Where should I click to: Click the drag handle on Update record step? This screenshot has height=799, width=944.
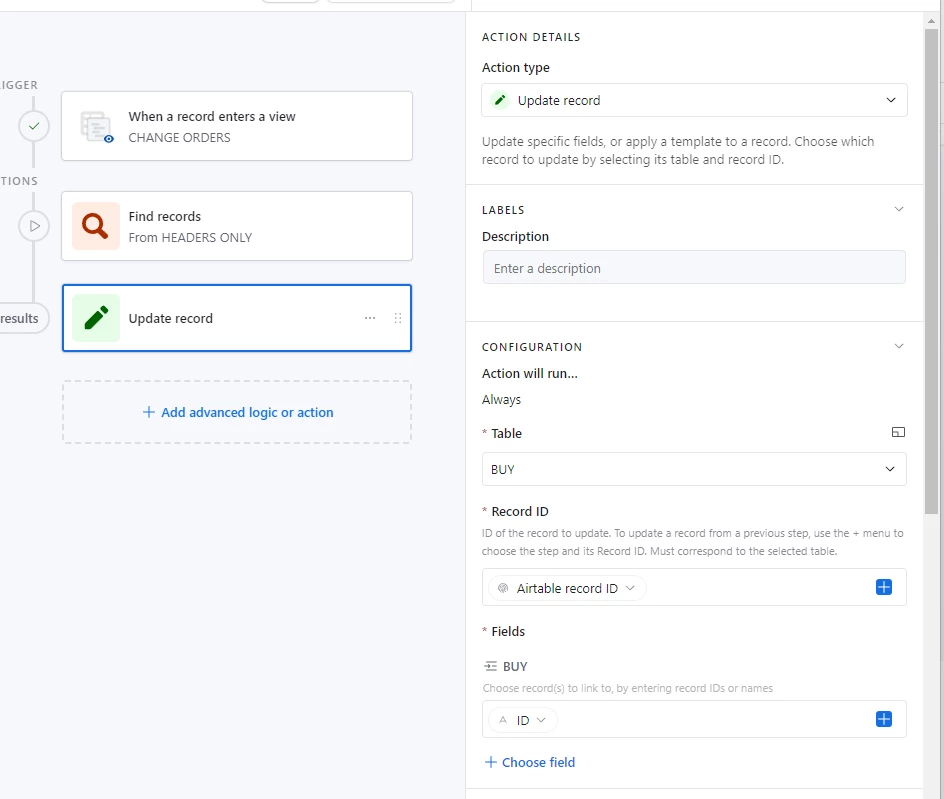pyautogui.click(x=397, y=318)
